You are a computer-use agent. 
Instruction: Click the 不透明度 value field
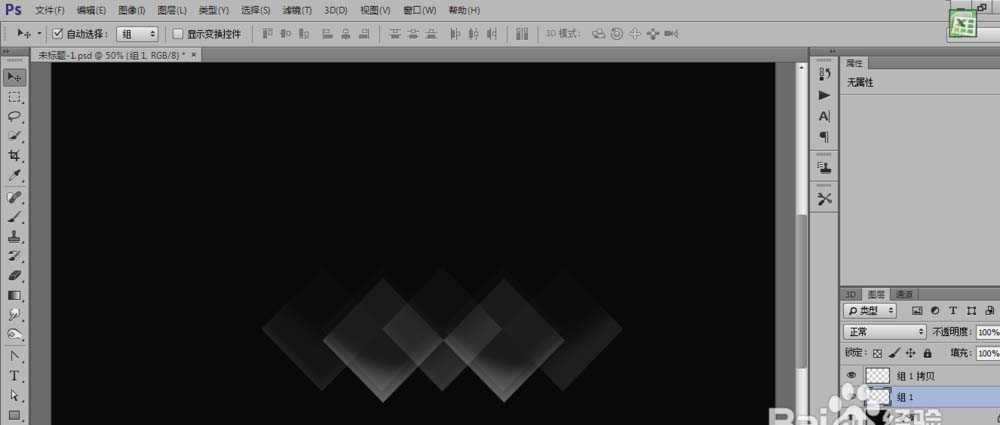pyautogui.click(x=987, y=332)
